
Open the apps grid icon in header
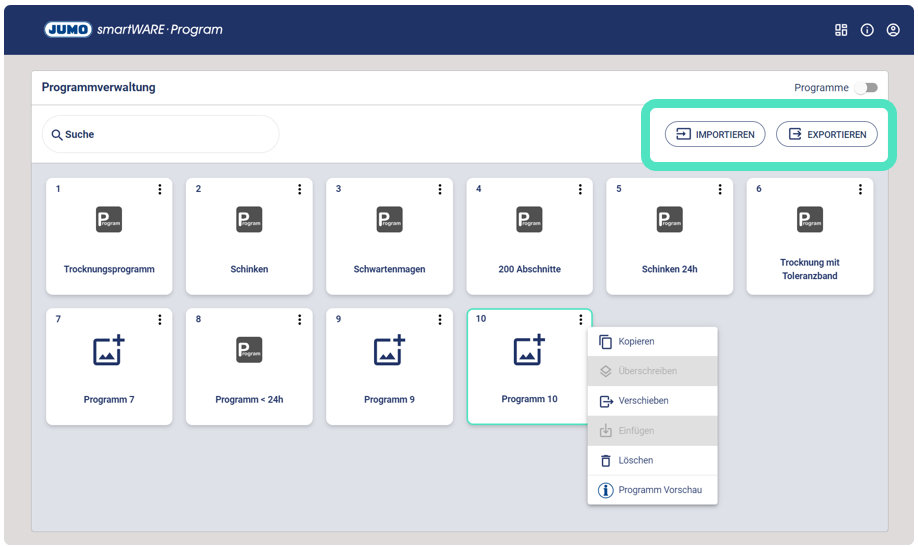(841, 30)
